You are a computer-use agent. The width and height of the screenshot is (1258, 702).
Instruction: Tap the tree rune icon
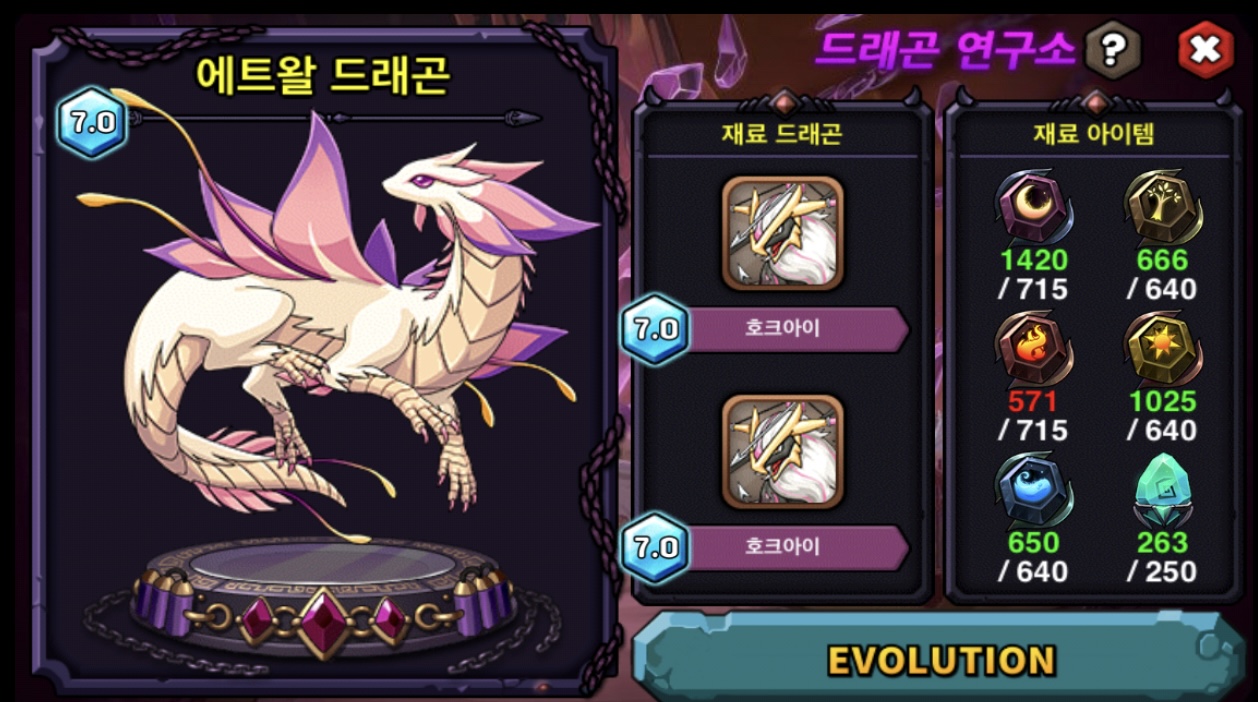[1162, 207]
